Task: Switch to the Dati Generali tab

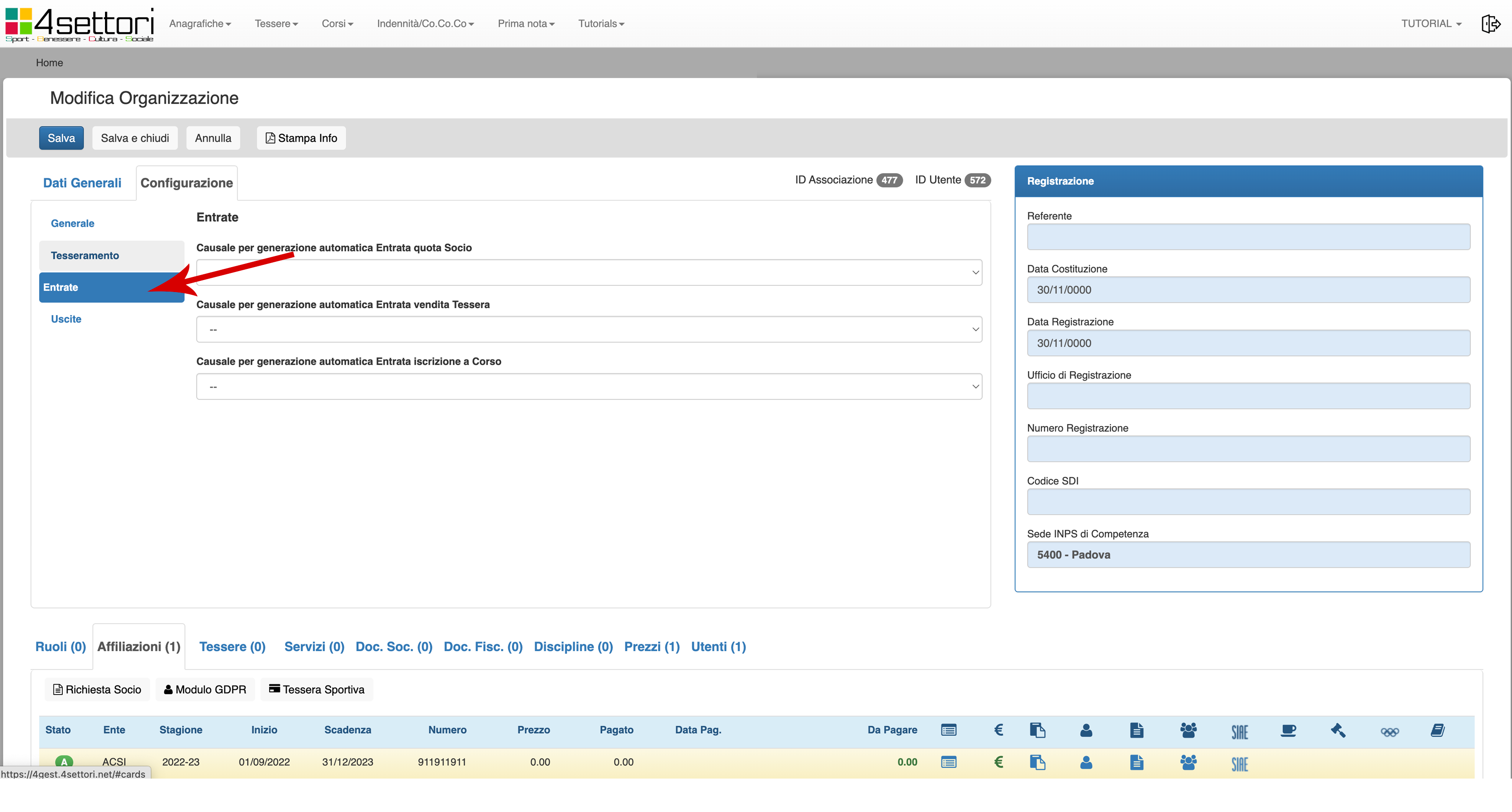Action: click(82, 183)
